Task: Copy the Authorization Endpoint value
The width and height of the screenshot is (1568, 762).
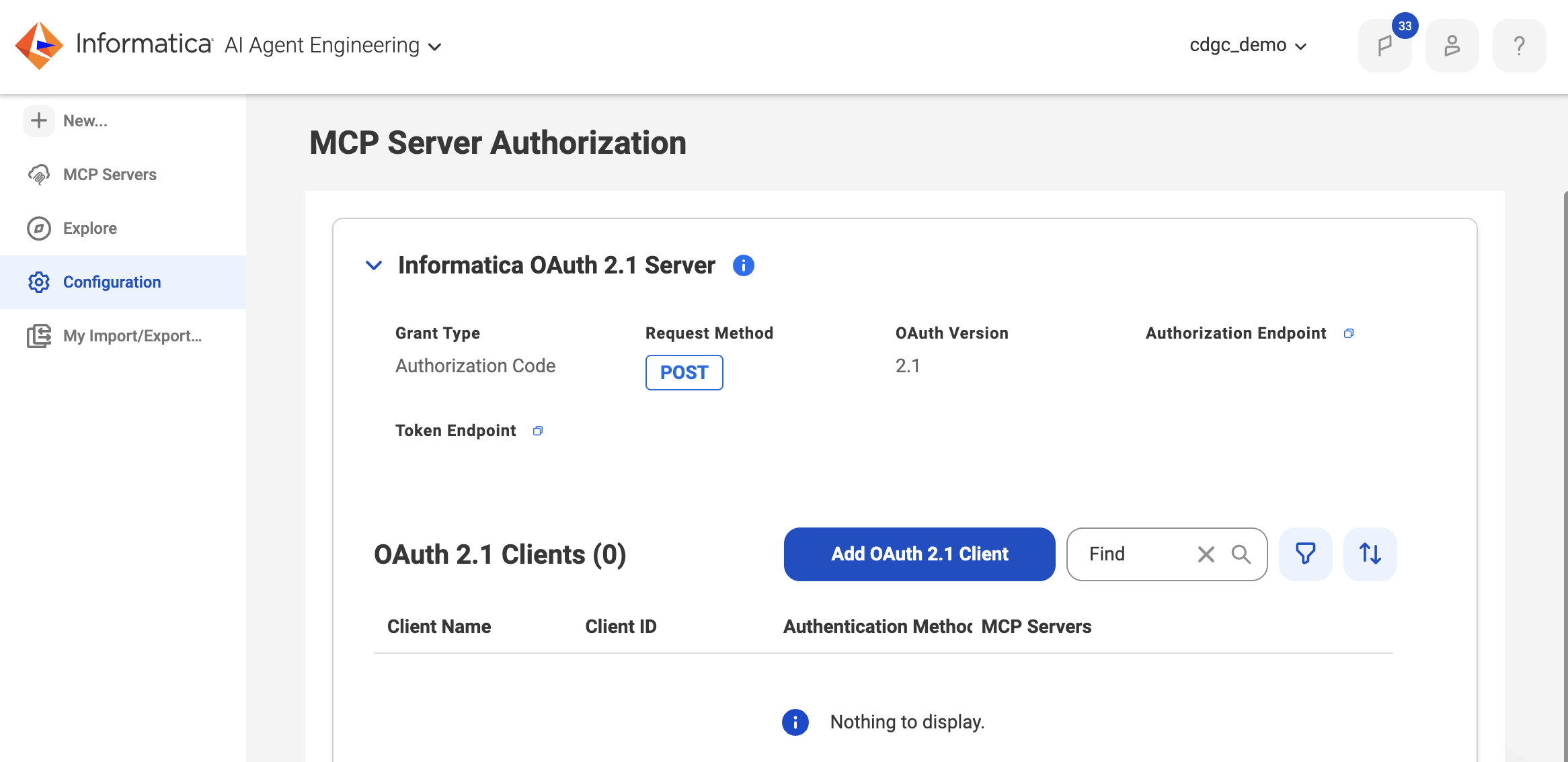Action: point(1348,333)
